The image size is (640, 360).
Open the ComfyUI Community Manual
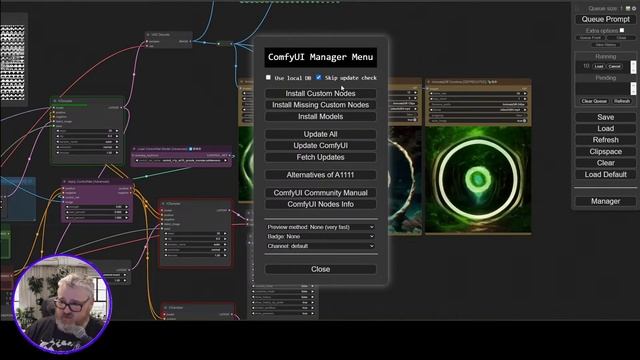click(x=320, y=193)
